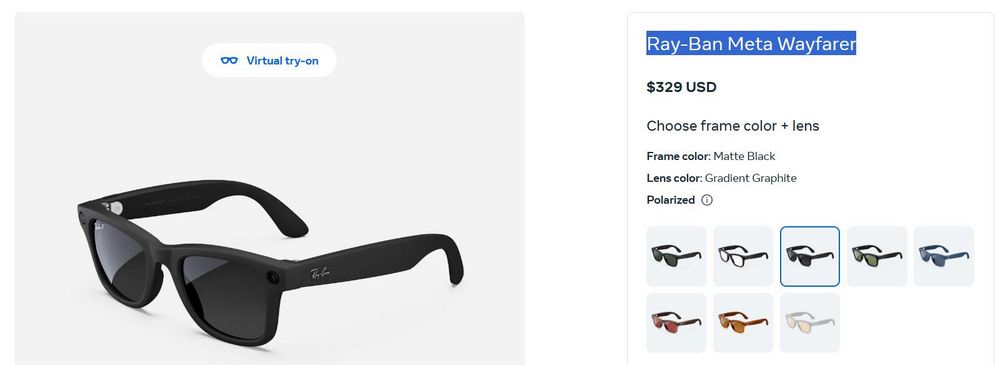Select the caramel orange frame variant
Screen dimensions: 1000x365
point(743,323)
